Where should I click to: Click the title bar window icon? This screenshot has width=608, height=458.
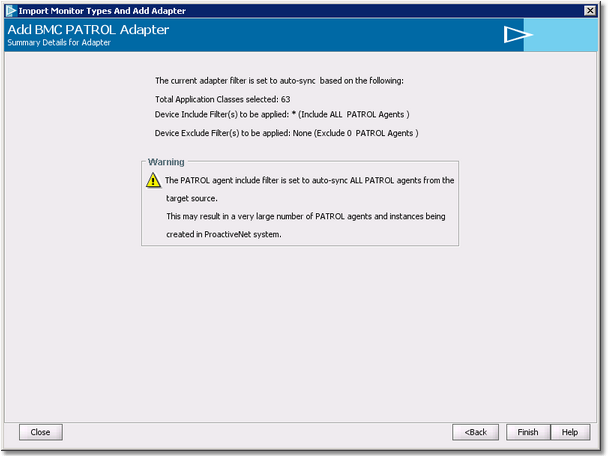[x=10, y=10]
